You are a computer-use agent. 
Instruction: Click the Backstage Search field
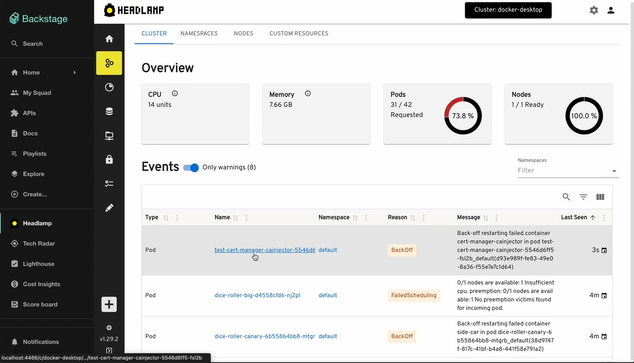click(46, 44)
